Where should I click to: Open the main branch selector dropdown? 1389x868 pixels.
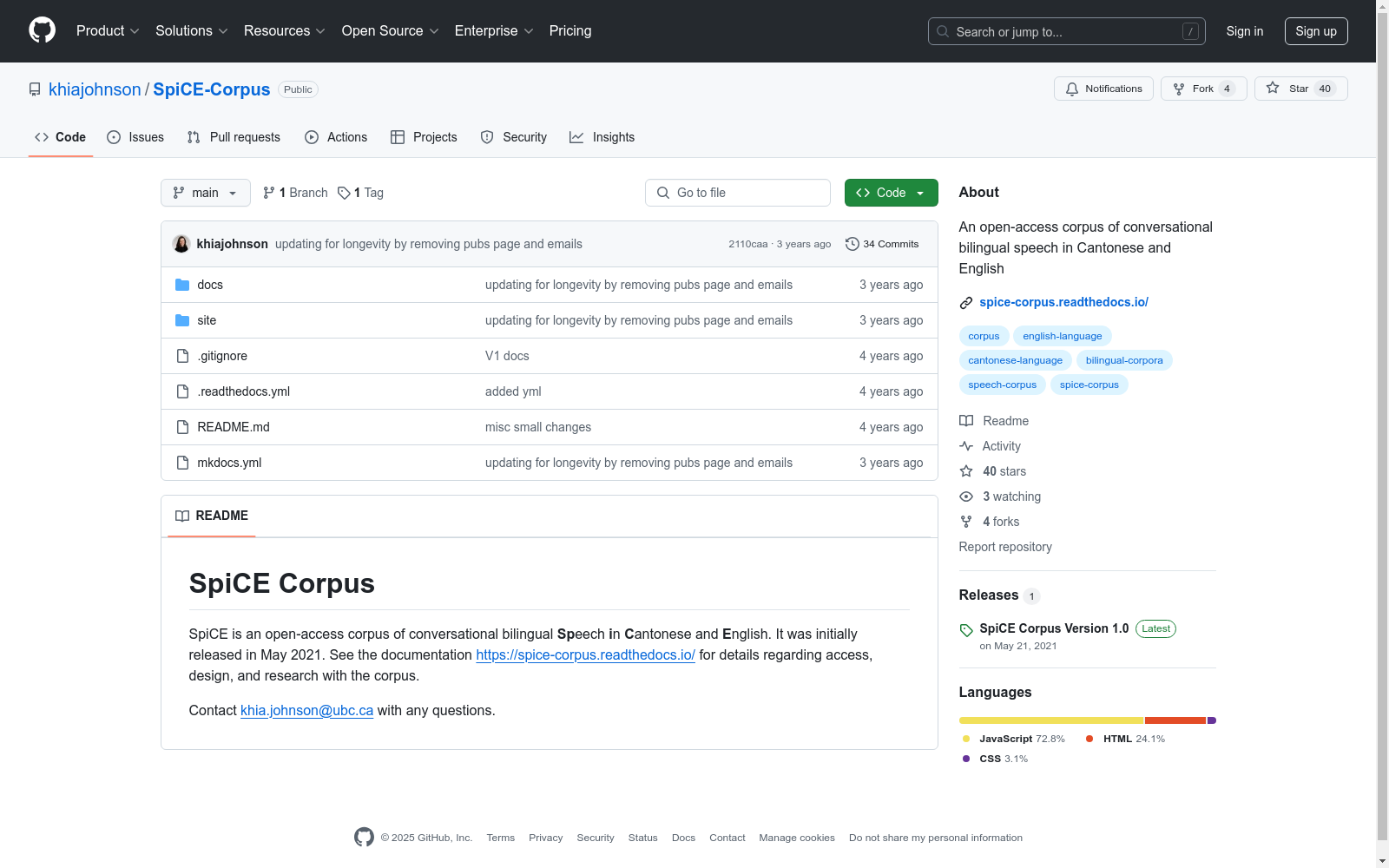206,193
